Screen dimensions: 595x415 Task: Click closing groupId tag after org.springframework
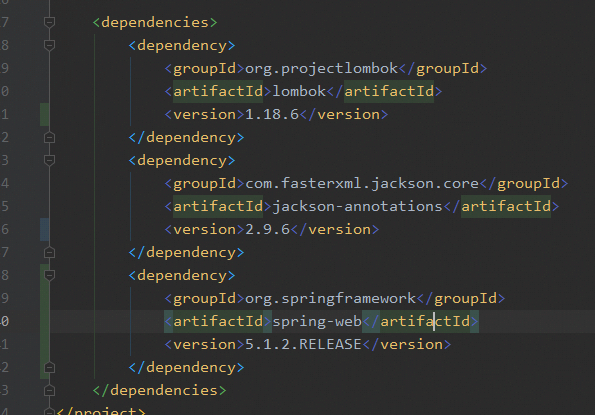click(x=461, y=299)
